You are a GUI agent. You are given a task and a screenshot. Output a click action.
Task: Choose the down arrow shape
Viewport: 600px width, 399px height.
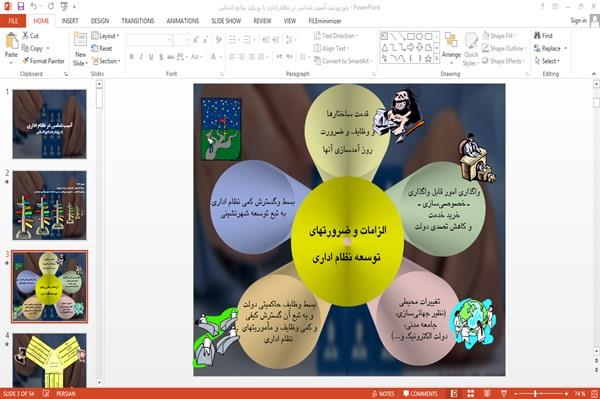click(x=420, y=47)
